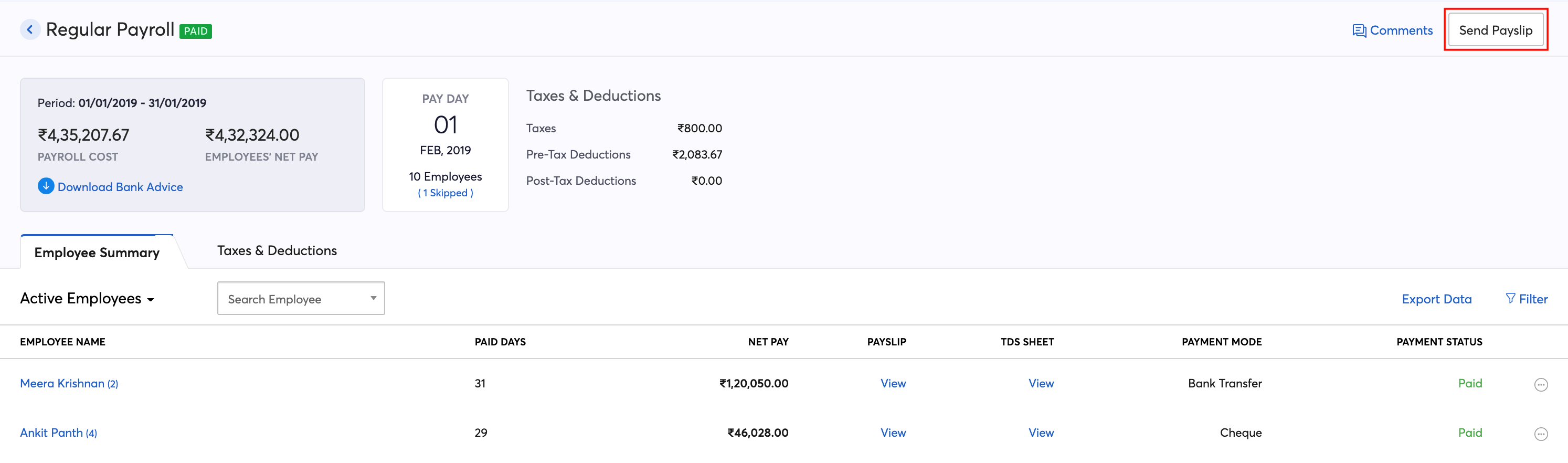Screen dimensions: 1568x463
Task: View TDS sheet for Meera Krishnan
Action: (x=1040, y=383)
